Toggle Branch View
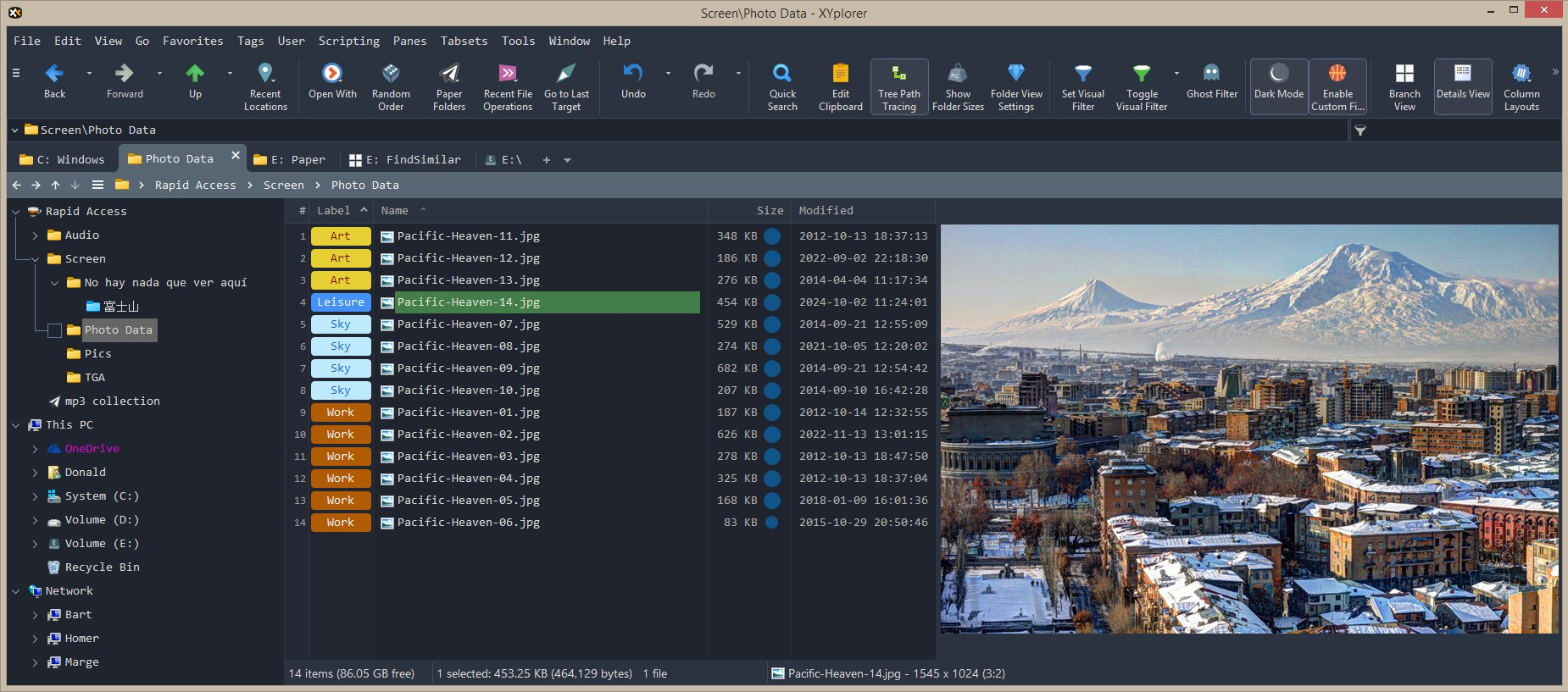The image size is (1568, 692). tap(1404, 86)
